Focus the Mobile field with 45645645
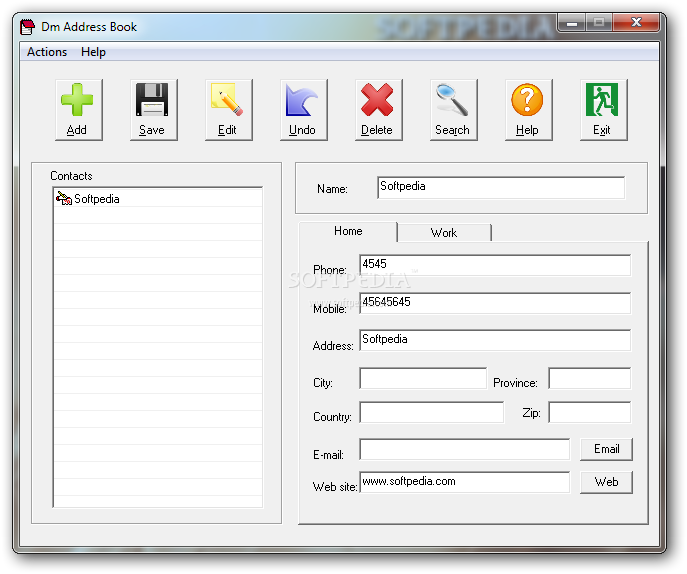Image resolution: width=687 pixels, height=574 pixels. coord(495,303)
